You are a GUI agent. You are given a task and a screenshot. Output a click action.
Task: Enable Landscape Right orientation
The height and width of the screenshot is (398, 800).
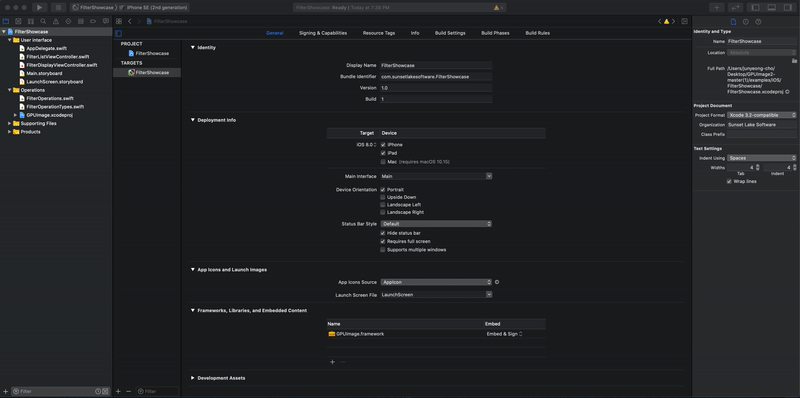click(x=383, y=212)
